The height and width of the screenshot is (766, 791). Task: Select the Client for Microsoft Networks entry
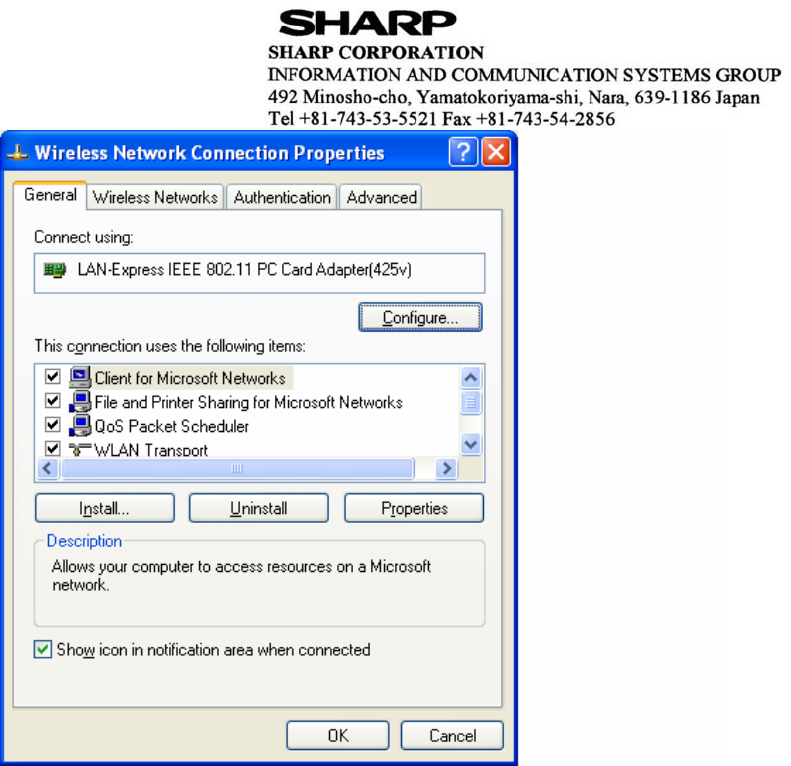click(x=190, y=378)
